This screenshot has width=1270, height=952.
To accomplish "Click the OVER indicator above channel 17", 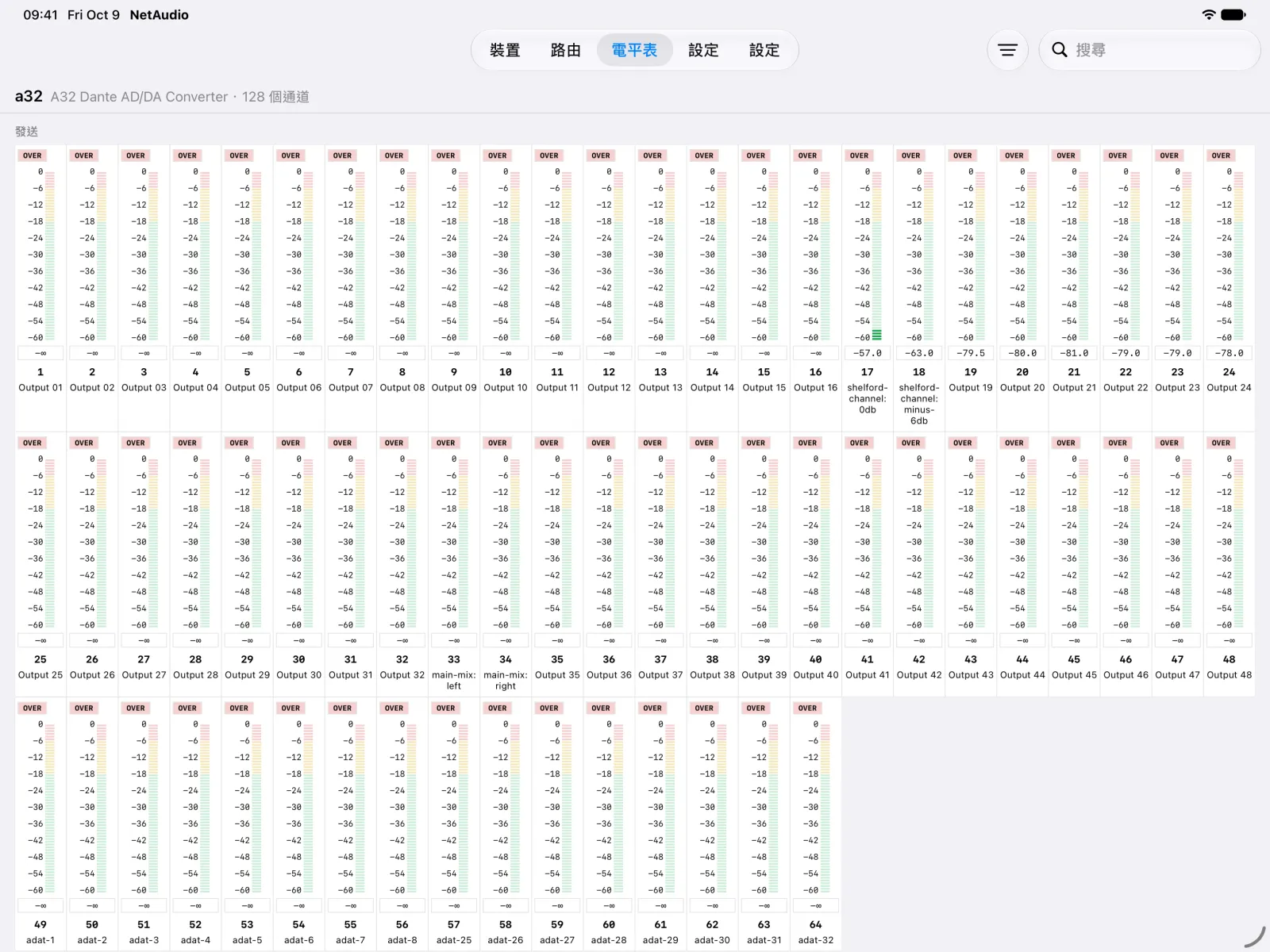I will click(859, 155).
